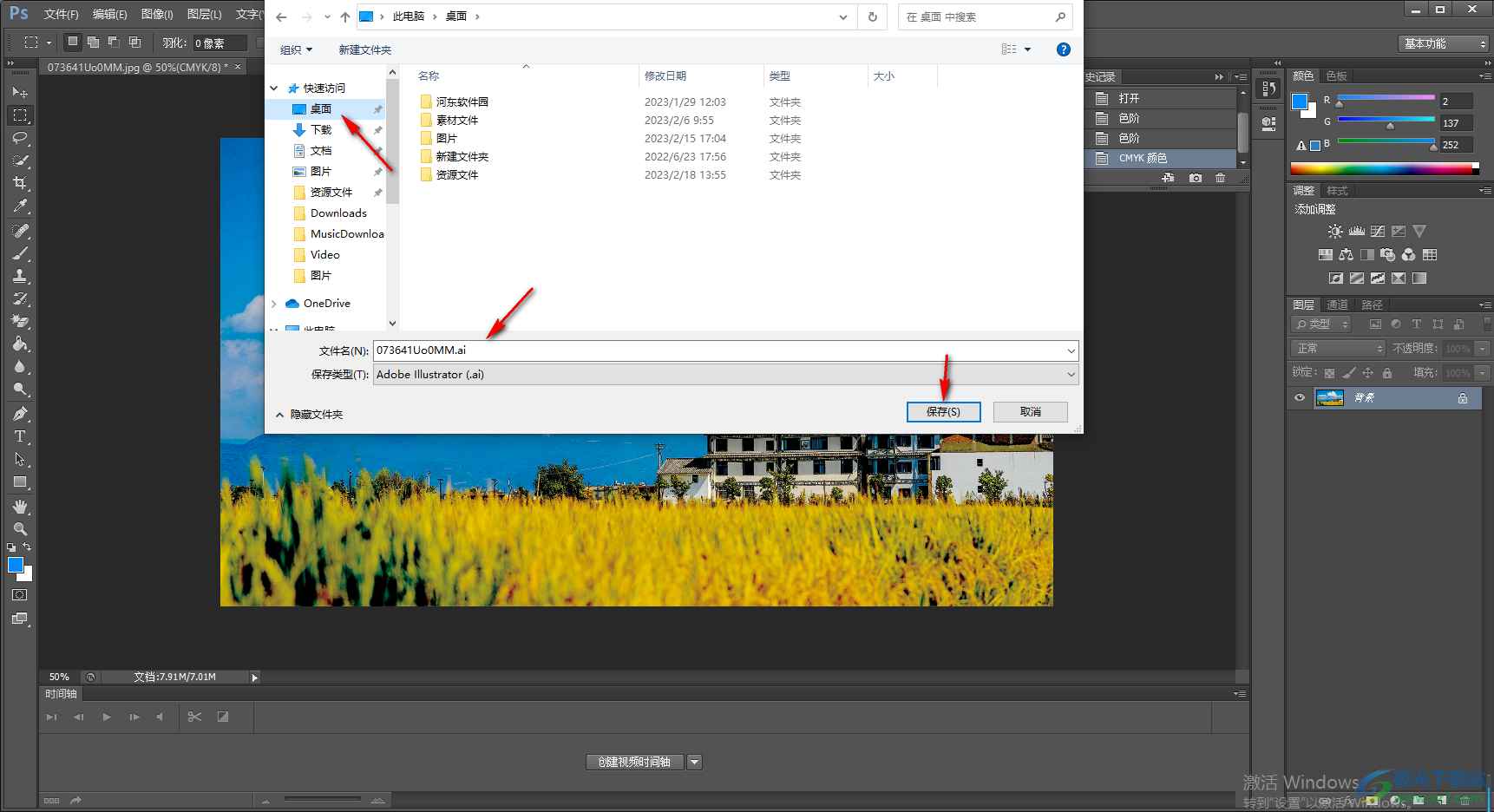Toggle Quick Mask mode icon
Viewport: 1494px width, 812px height.
click(20, 595)
